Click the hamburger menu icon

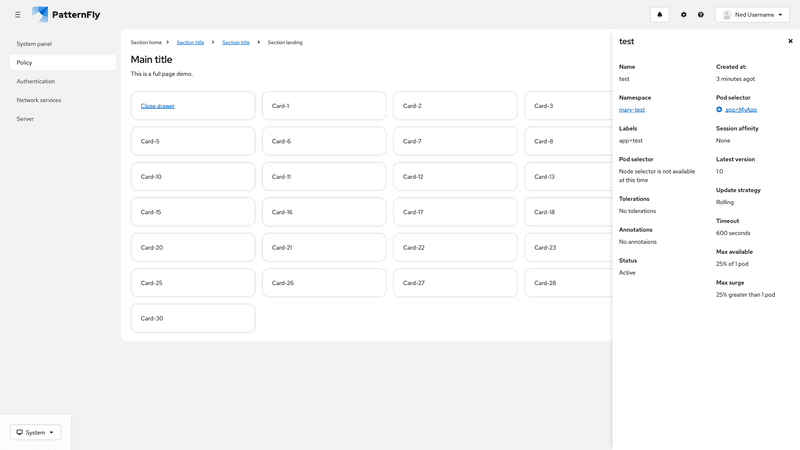(17, 15)
